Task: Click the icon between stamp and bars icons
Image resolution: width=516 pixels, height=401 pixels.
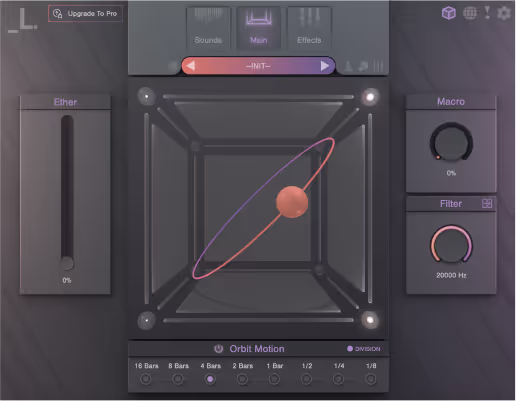Action: pyautogui.click(x=363, y=66)
